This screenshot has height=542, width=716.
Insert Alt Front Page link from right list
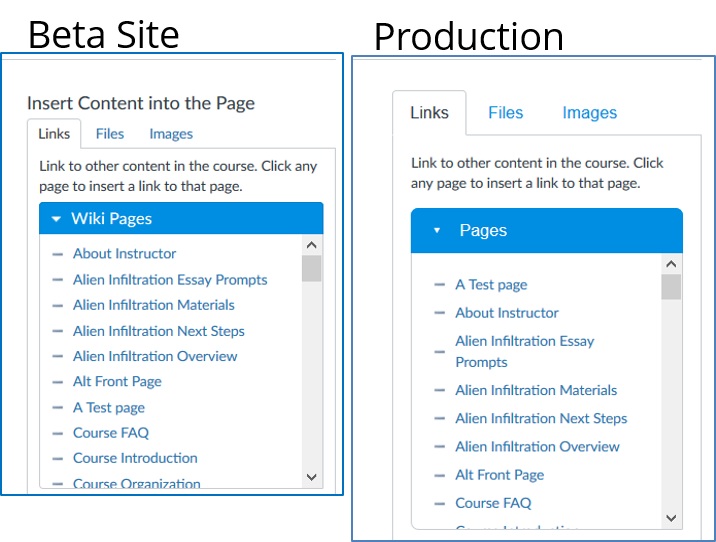(x=499, y=475)
